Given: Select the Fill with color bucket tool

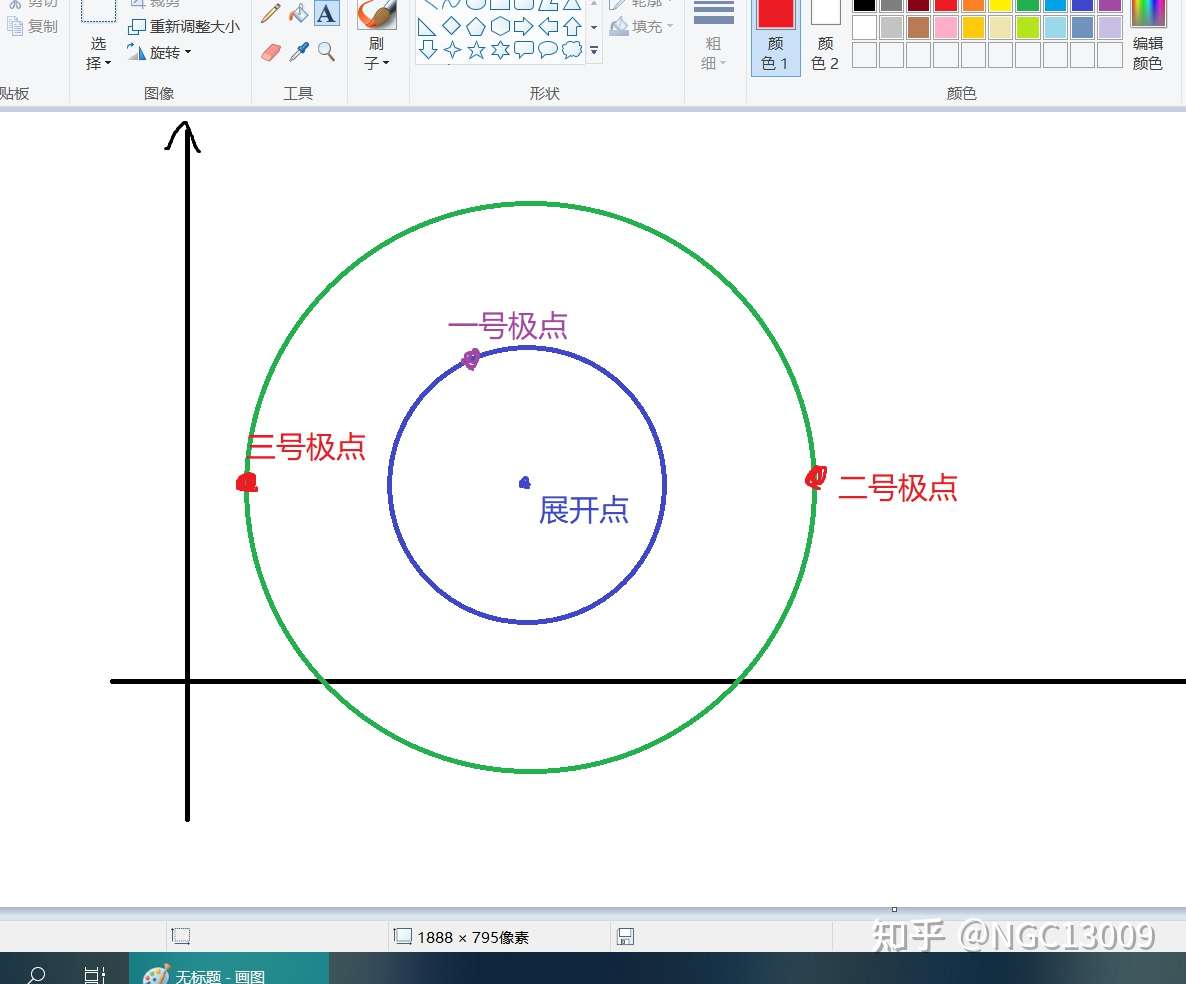Looking at the screenshot, I should (x=299, y=14).
